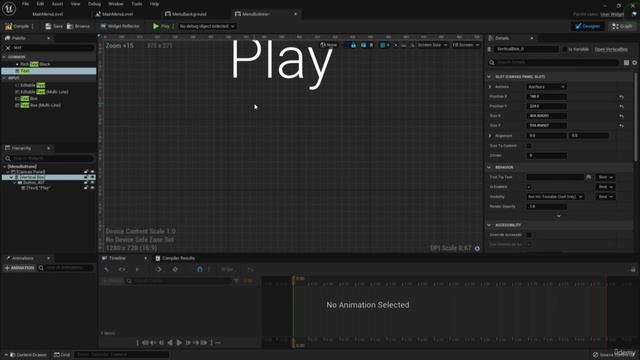
Task: Click the localization None button in viewport
Action: [329, 45]
